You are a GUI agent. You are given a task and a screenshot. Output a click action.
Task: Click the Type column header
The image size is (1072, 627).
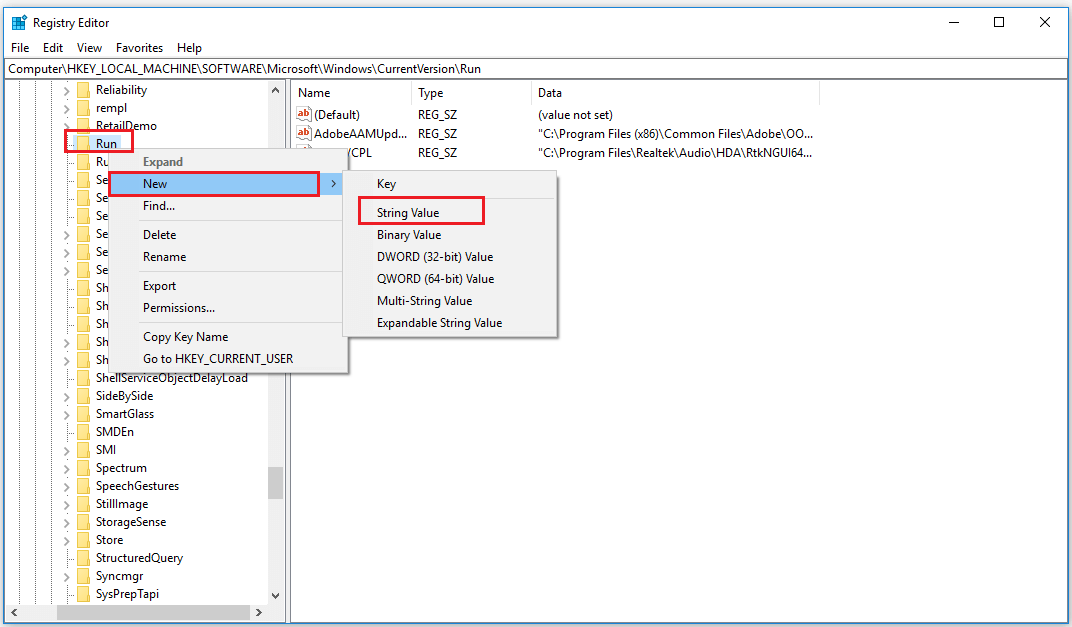[x=471, y=92]
